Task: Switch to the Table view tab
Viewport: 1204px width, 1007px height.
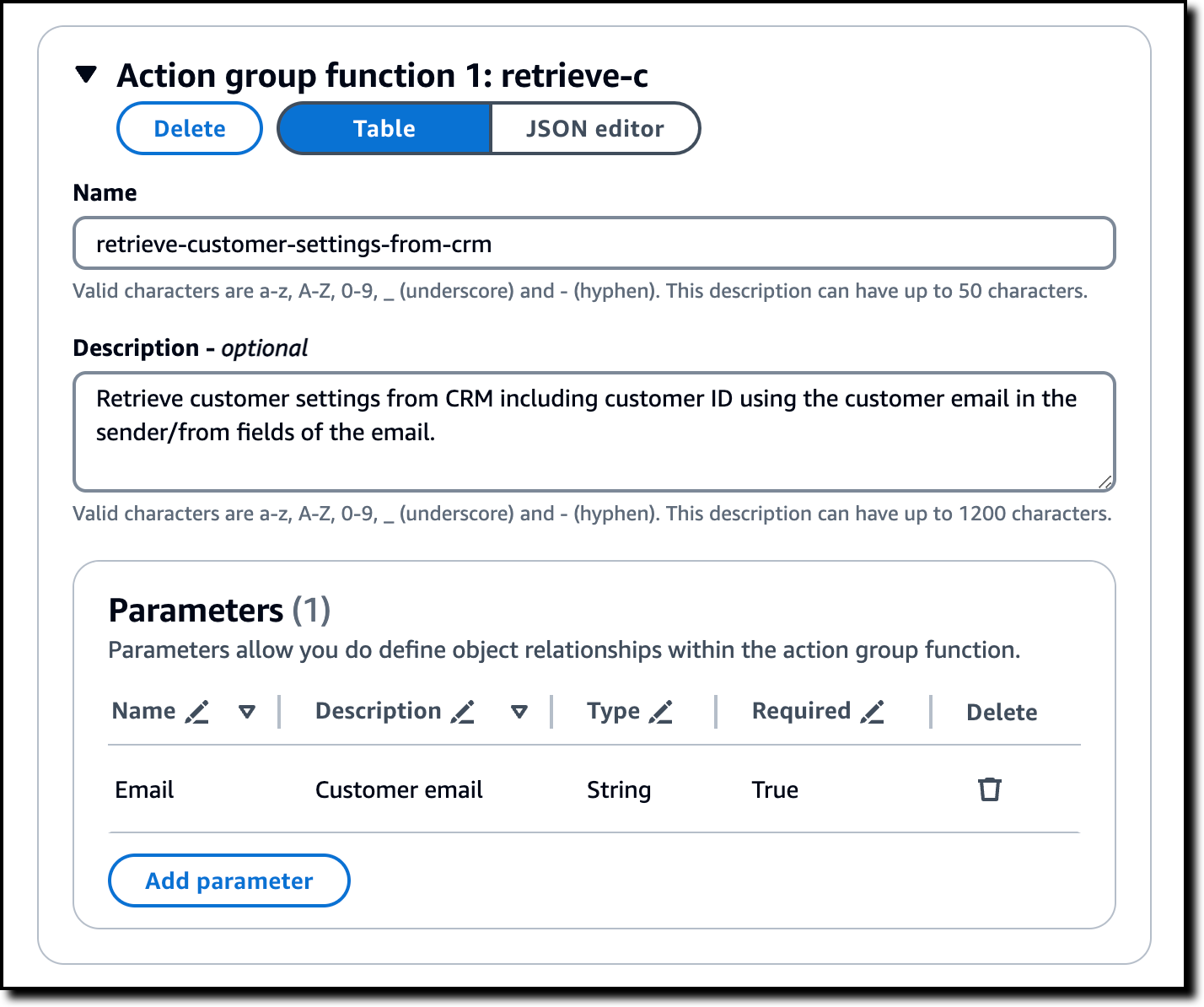Action: 384,128
